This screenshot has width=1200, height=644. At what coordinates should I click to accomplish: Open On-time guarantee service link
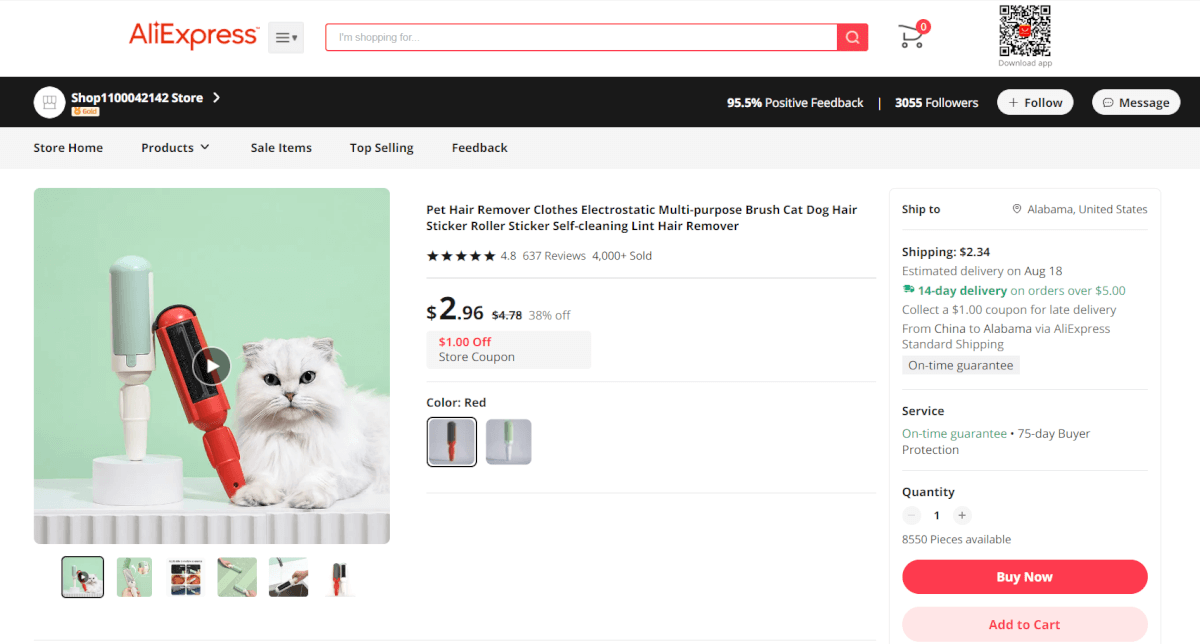click(954, 434)
